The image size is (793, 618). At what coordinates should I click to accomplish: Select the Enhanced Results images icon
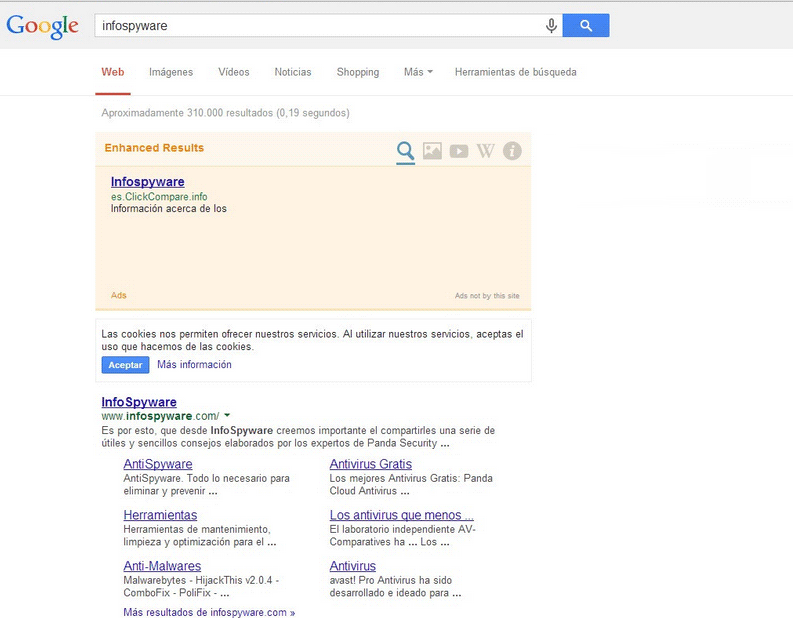pos(432,151)
